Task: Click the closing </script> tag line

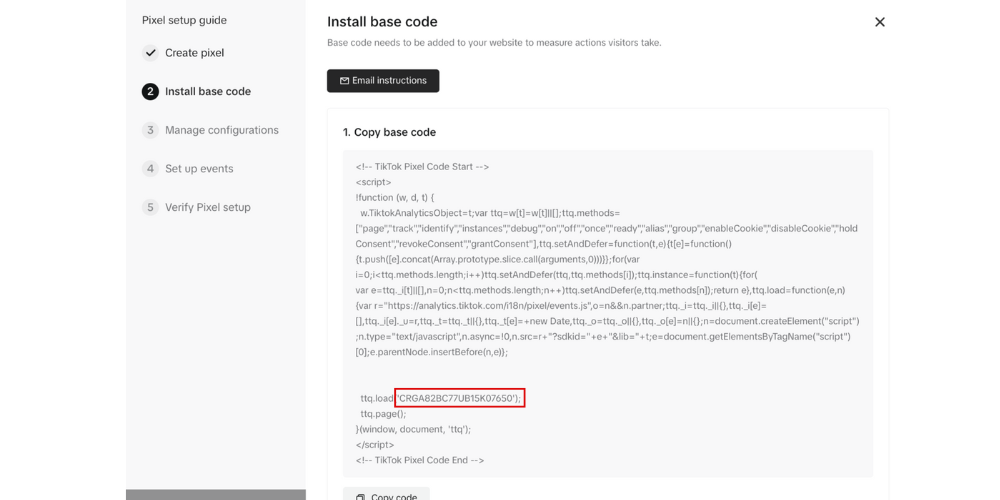Action: point(375,445)
